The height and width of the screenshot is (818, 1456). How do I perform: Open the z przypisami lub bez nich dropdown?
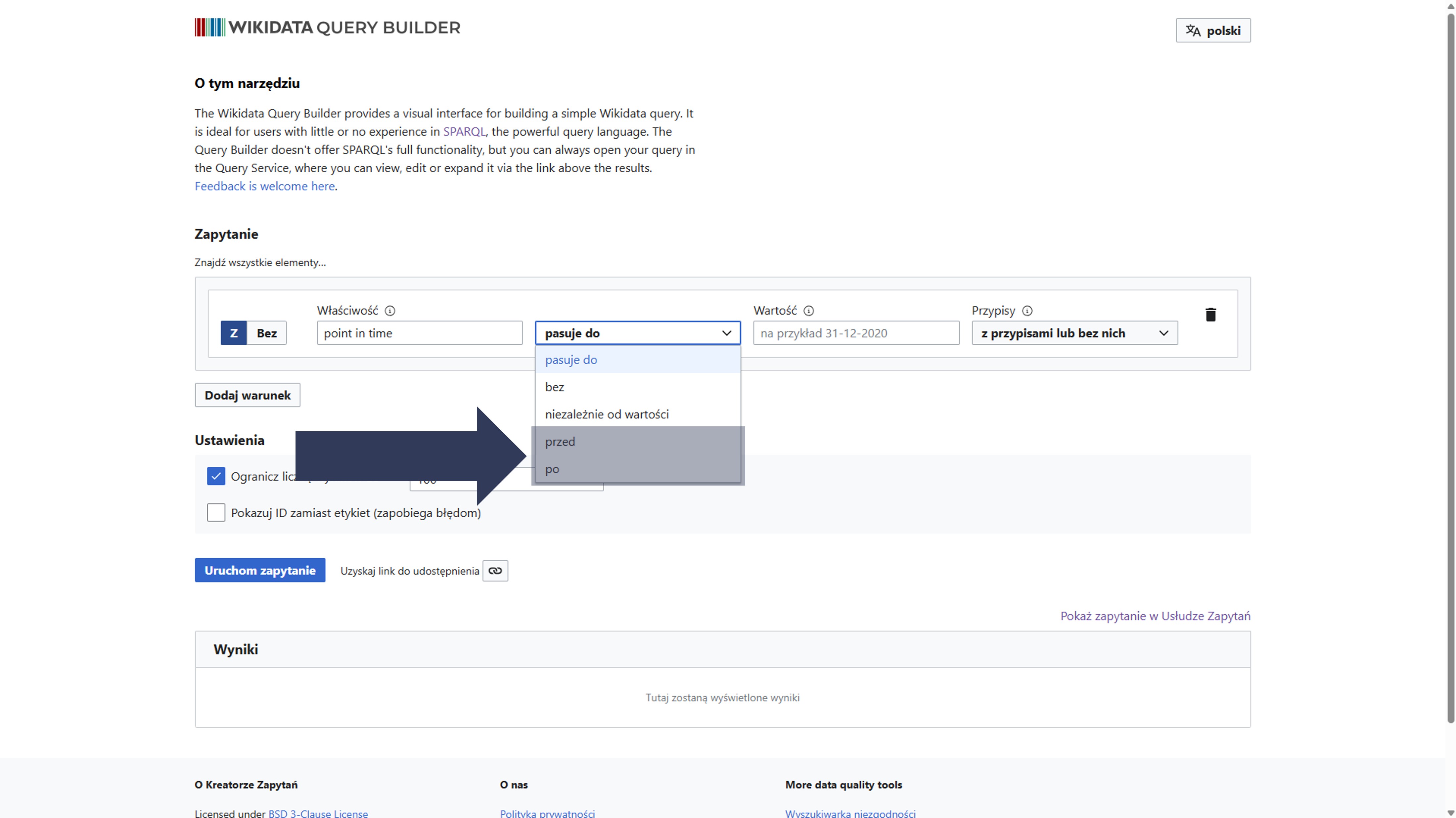[x=1074, y=333]
